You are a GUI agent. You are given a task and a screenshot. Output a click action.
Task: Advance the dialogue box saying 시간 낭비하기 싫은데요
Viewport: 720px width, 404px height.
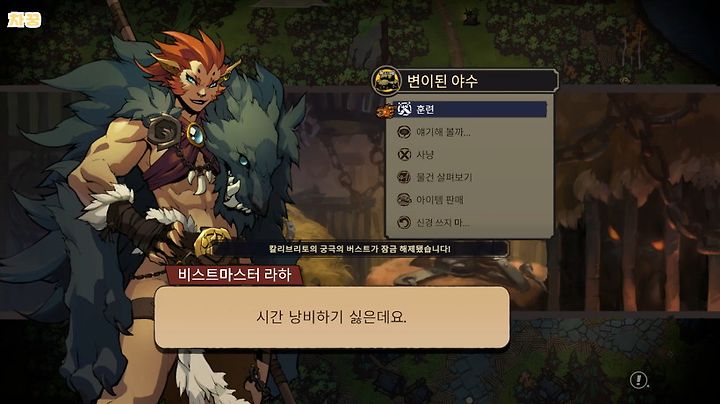332,317
